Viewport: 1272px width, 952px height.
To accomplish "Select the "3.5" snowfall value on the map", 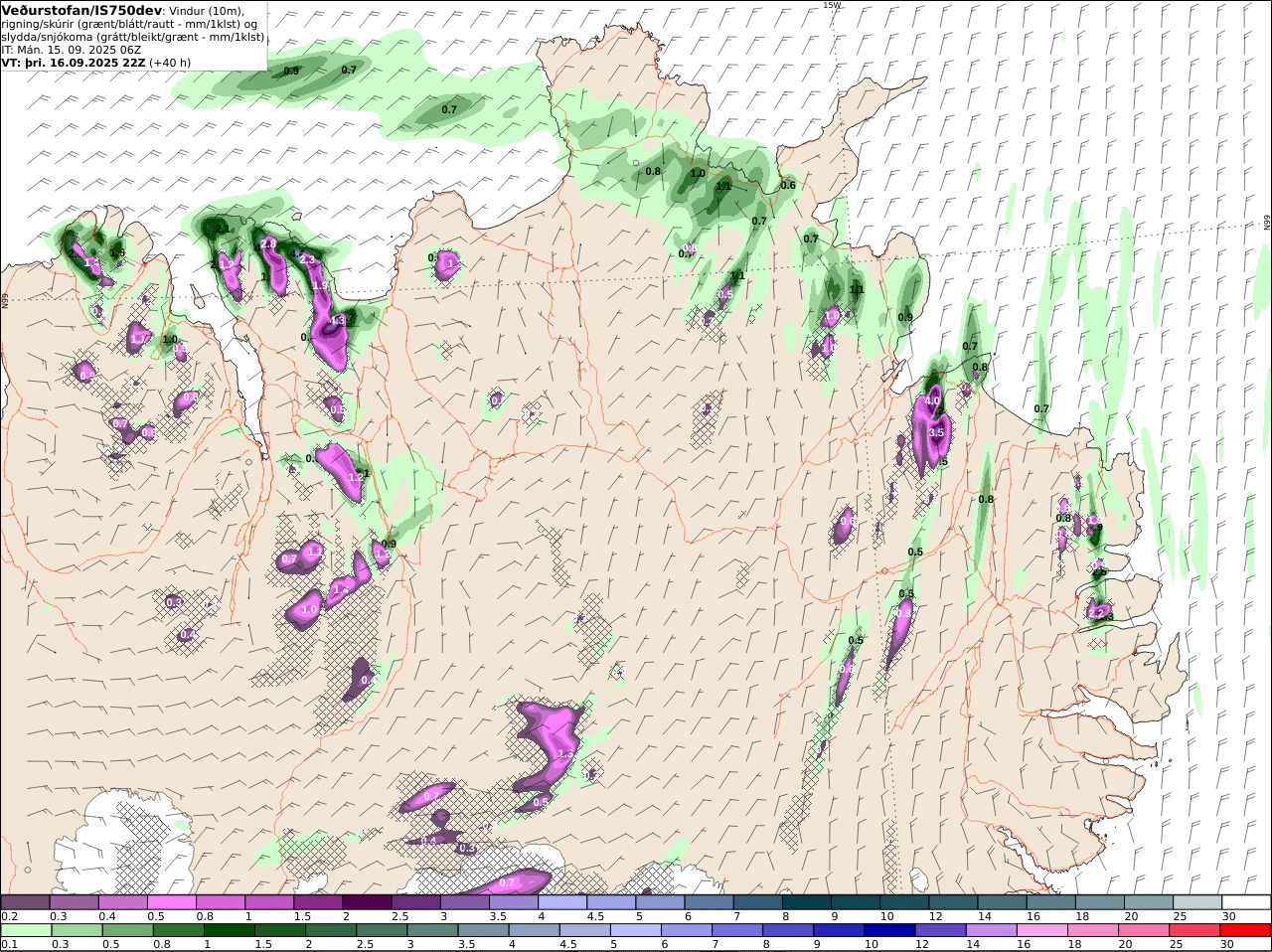I will coord(936,432).
